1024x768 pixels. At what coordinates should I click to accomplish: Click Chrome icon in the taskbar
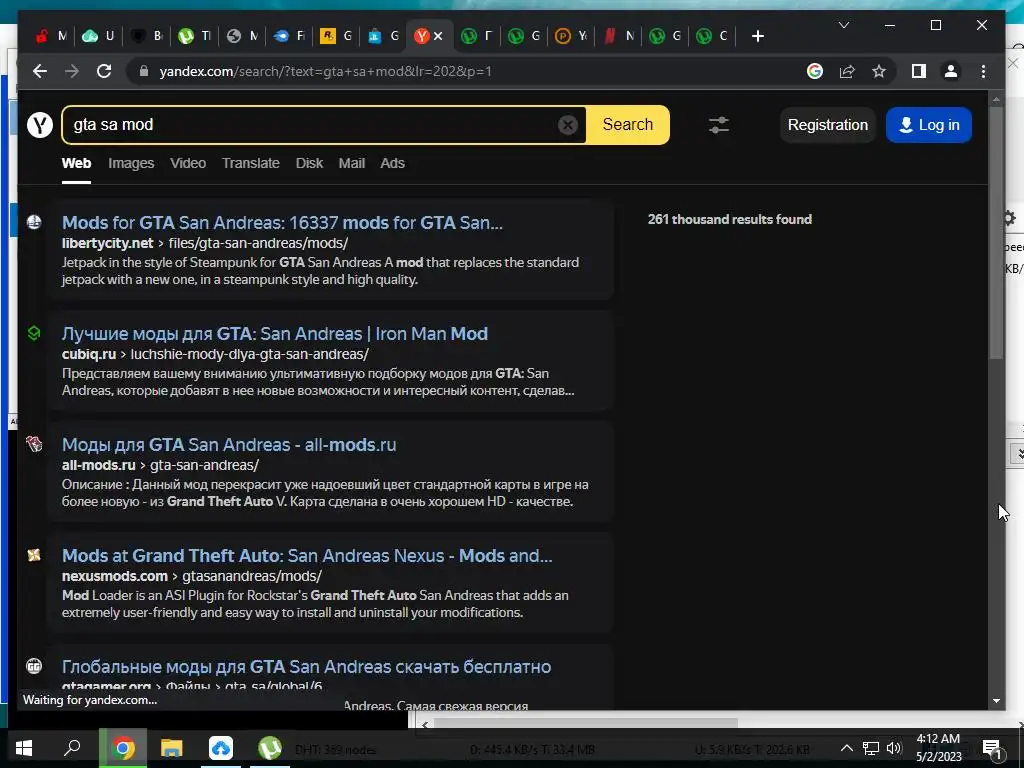coord(123,748)
